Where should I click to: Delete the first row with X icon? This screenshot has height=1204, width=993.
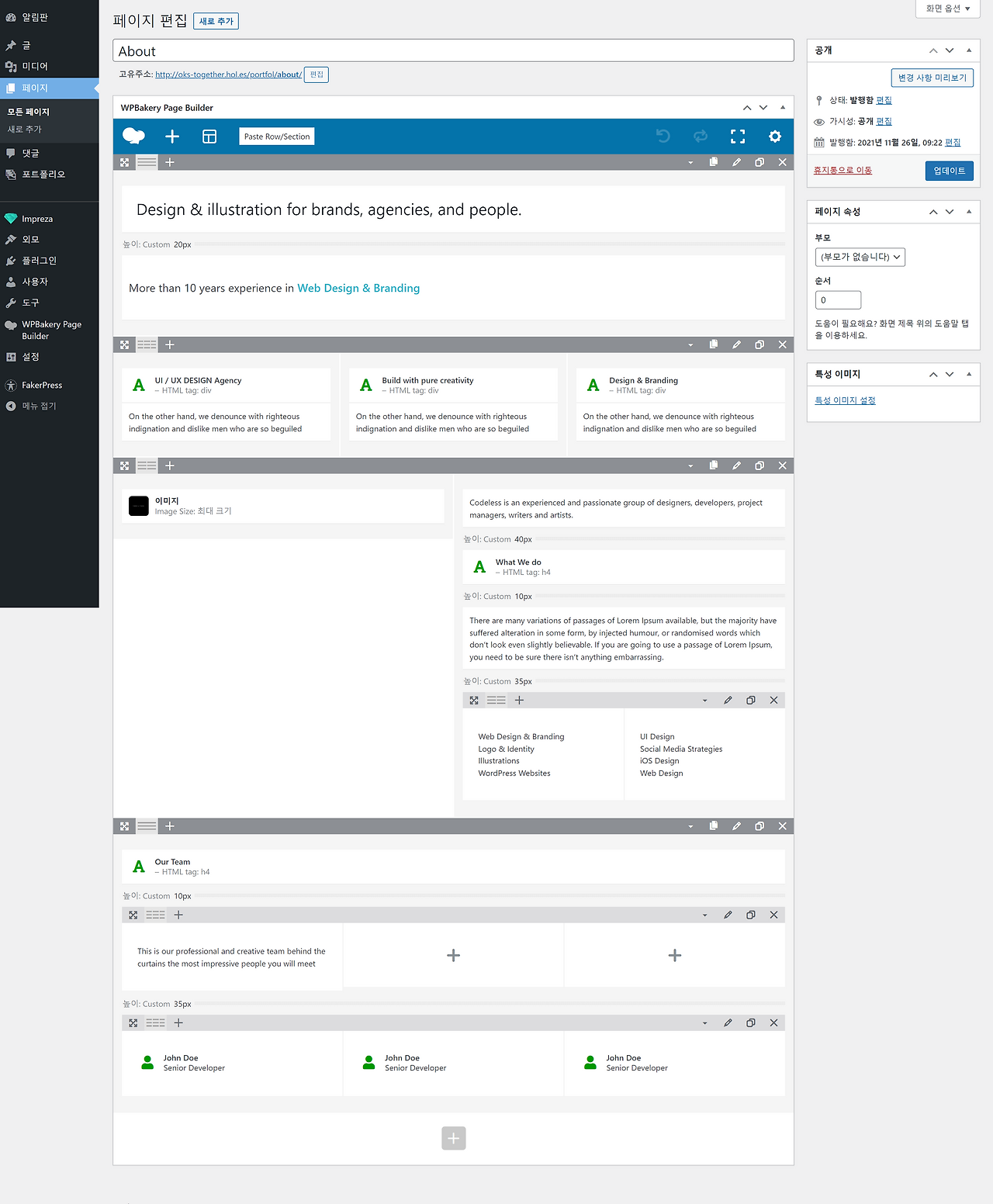(782, 162)
